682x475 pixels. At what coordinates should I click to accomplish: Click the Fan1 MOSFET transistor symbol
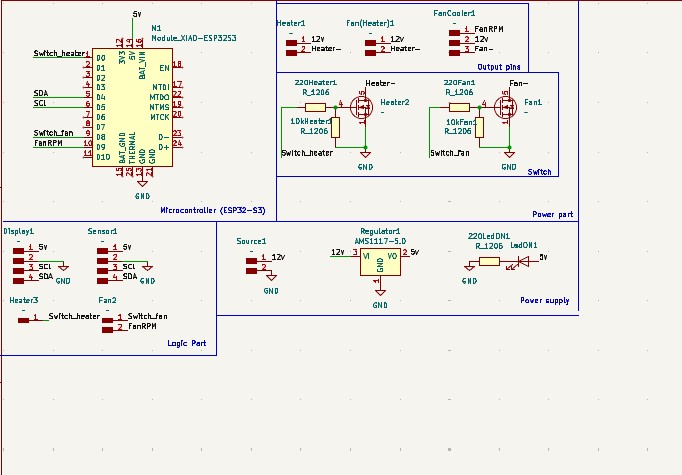tap(505, 107)
